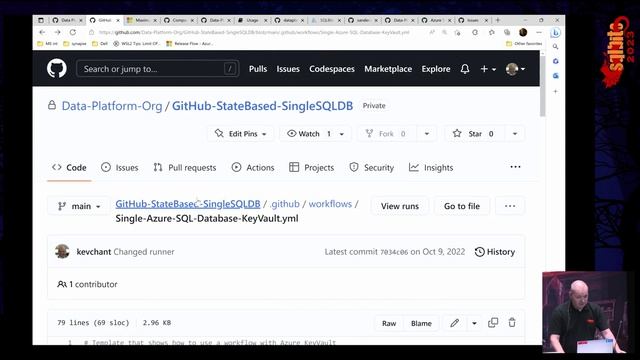Open Explore in top navigation
Viewport: 640px width, 360px height.
tap(436, 69)
